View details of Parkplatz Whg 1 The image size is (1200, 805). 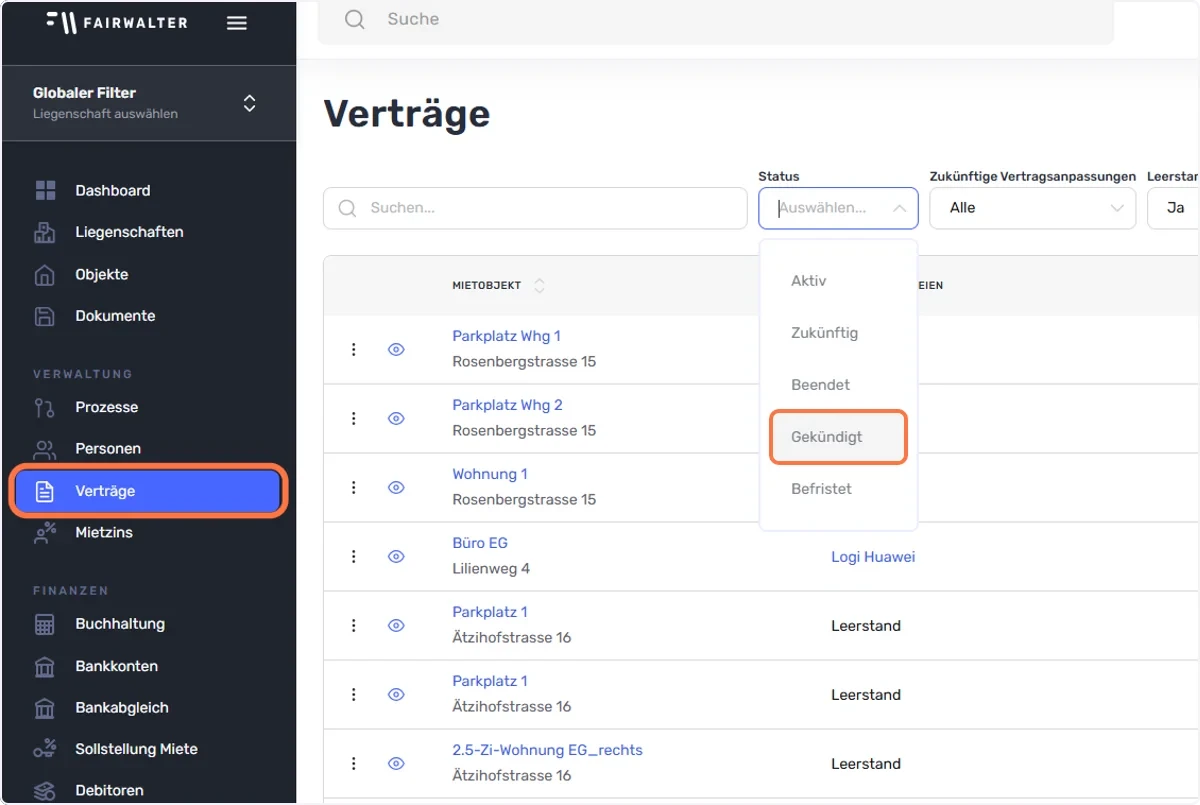coord(396,349)
